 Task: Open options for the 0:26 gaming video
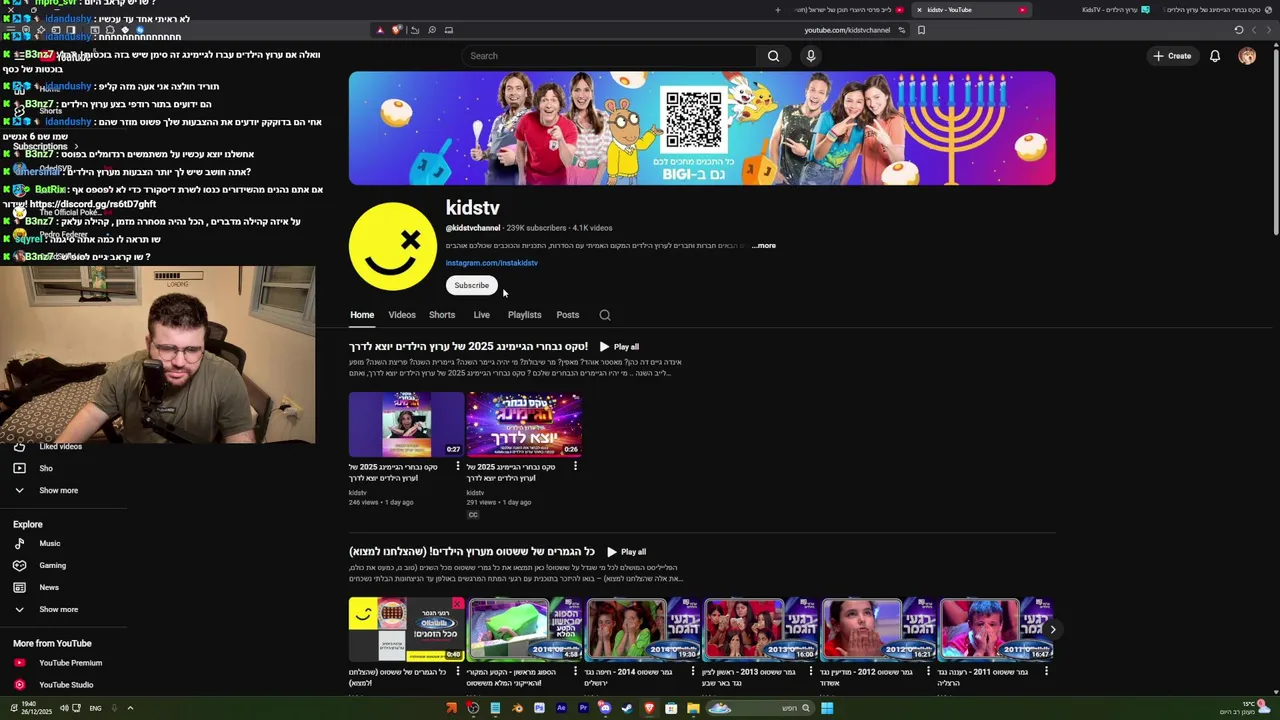point(575,466)
